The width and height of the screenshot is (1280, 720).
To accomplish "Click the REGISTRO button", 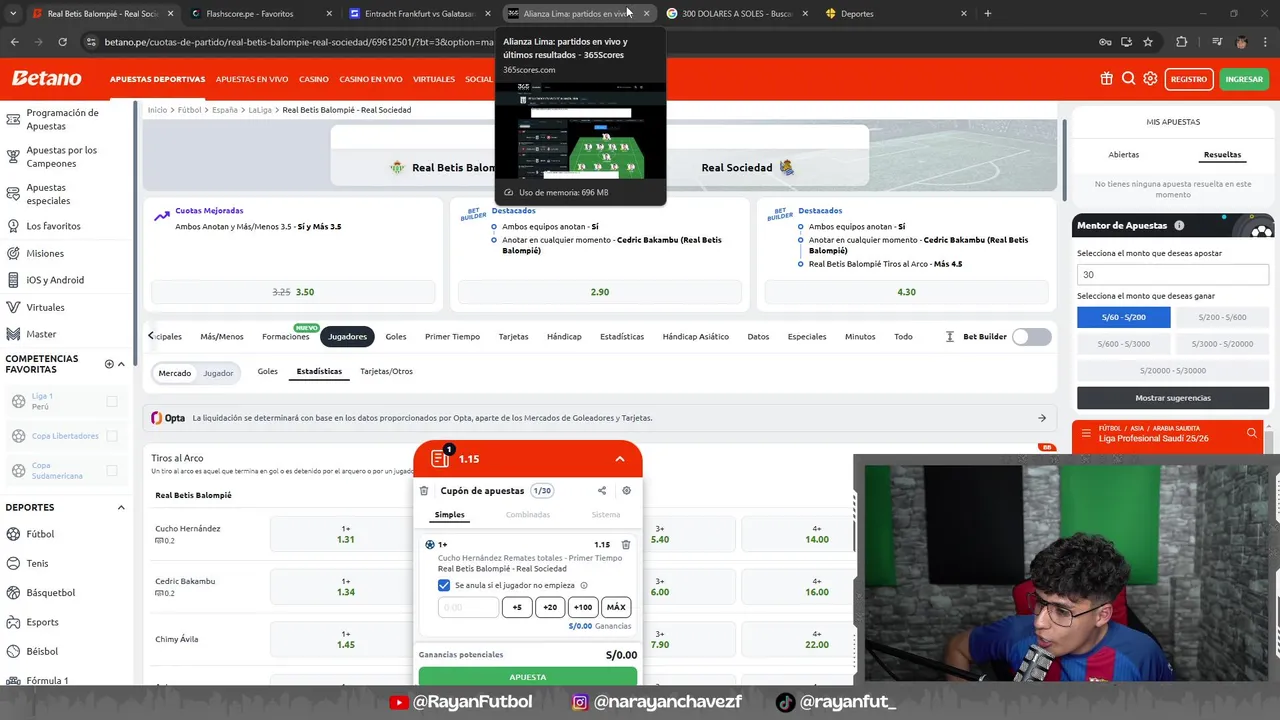I will (x=1189, y=79).
